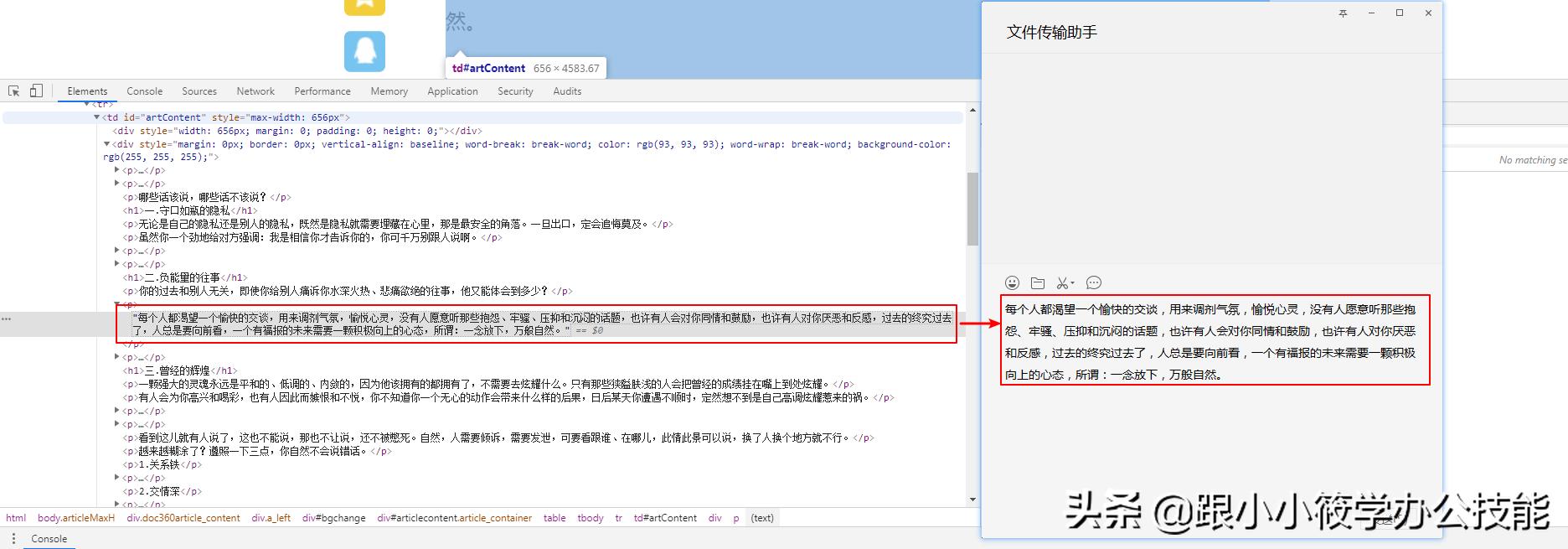Click the 文件传输助手 chat title

1052,33
